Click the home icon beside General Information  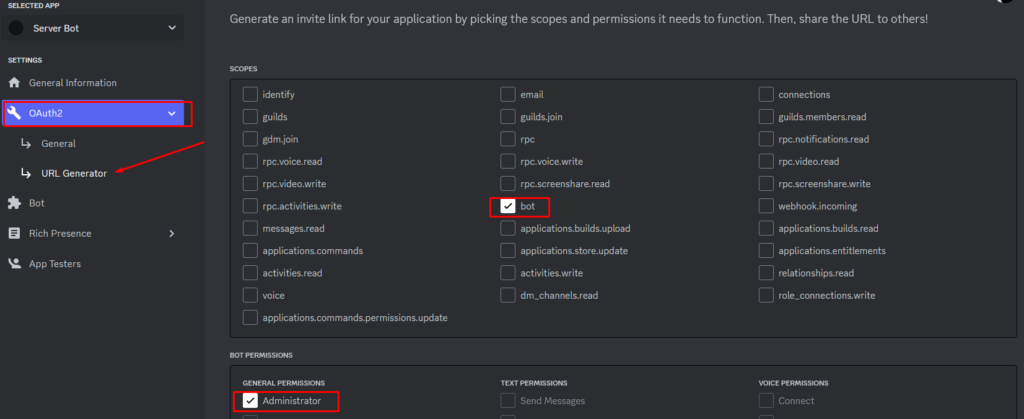click(14, 83)
